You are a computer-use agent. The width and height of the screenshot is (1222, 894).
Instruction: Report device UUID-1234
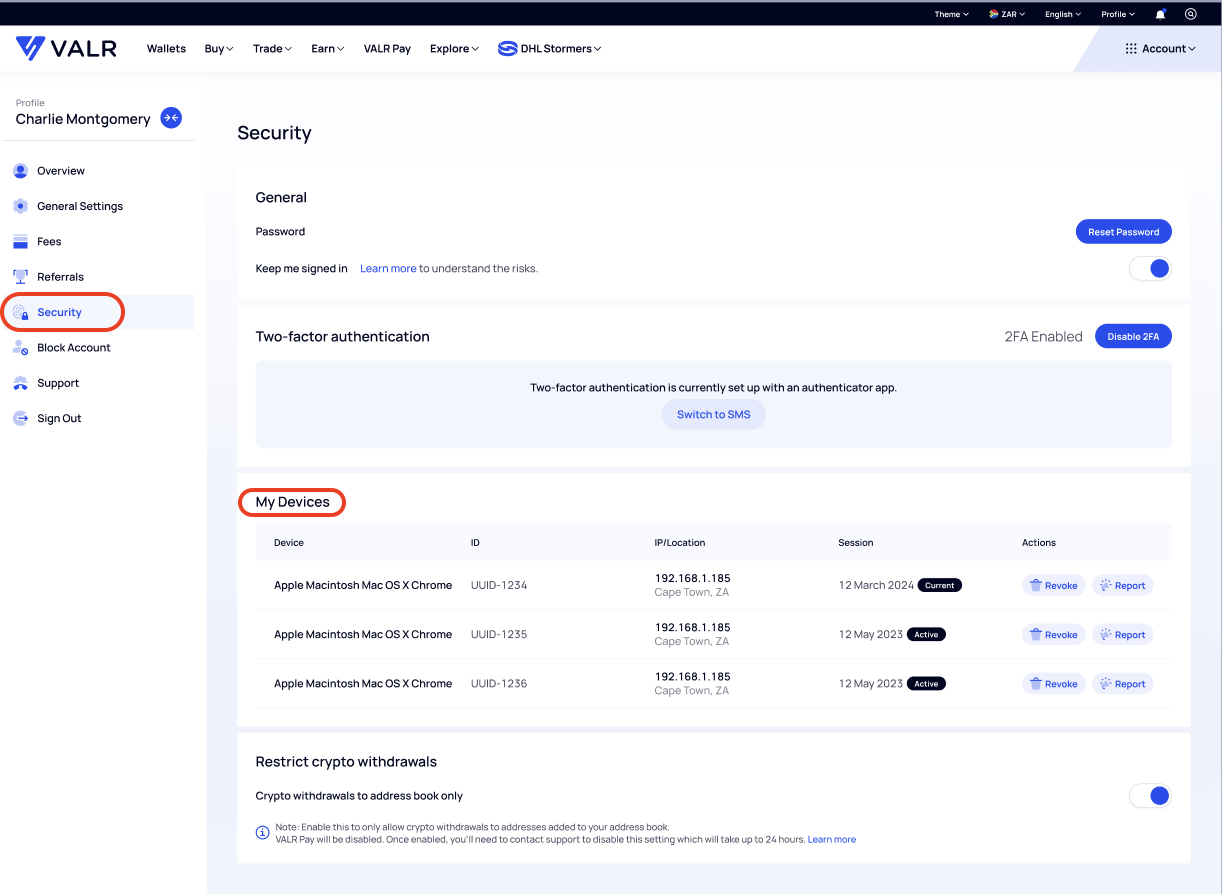pos(1122,585)
